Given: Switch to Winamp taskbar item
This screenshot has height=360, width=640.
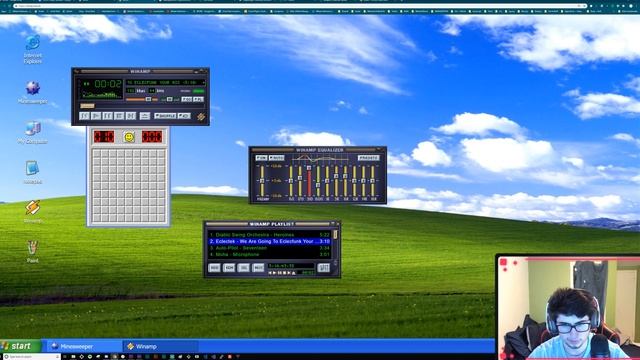Looking at the screenshot, I should (x=160, y=346).
